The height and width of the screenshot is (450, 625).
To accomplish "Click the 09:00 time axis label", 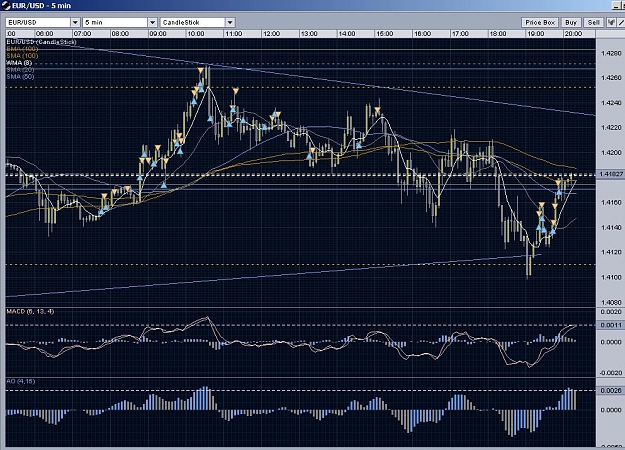I will (x=158, y=34).
